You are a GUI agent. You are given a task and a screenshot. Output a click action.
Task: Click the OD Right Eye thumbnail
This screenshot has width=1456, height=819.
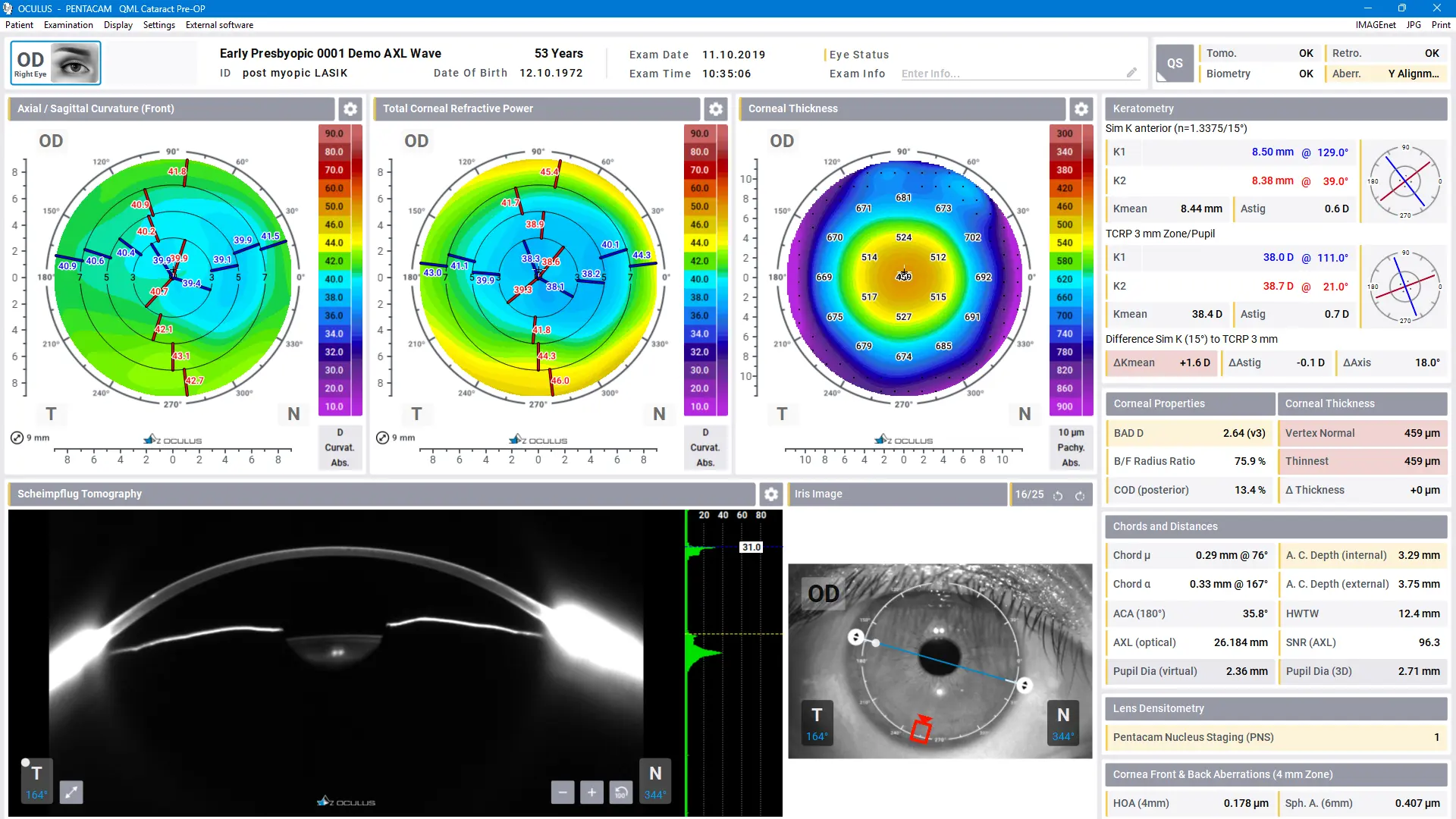tap(55, 63)
